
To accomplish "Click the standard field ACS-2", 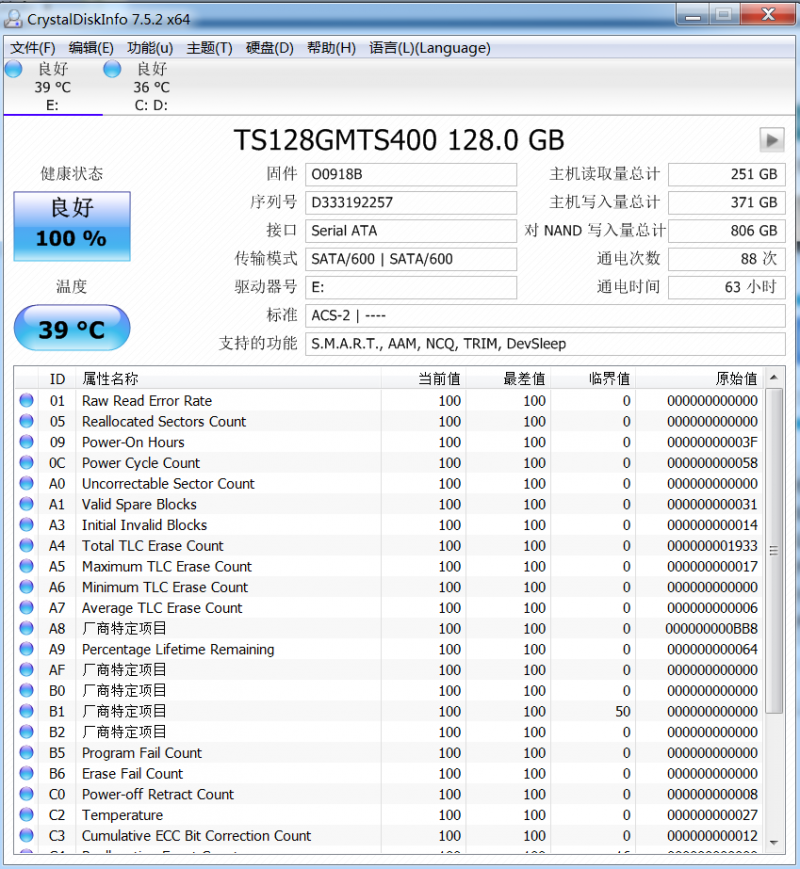I will 545,315.
